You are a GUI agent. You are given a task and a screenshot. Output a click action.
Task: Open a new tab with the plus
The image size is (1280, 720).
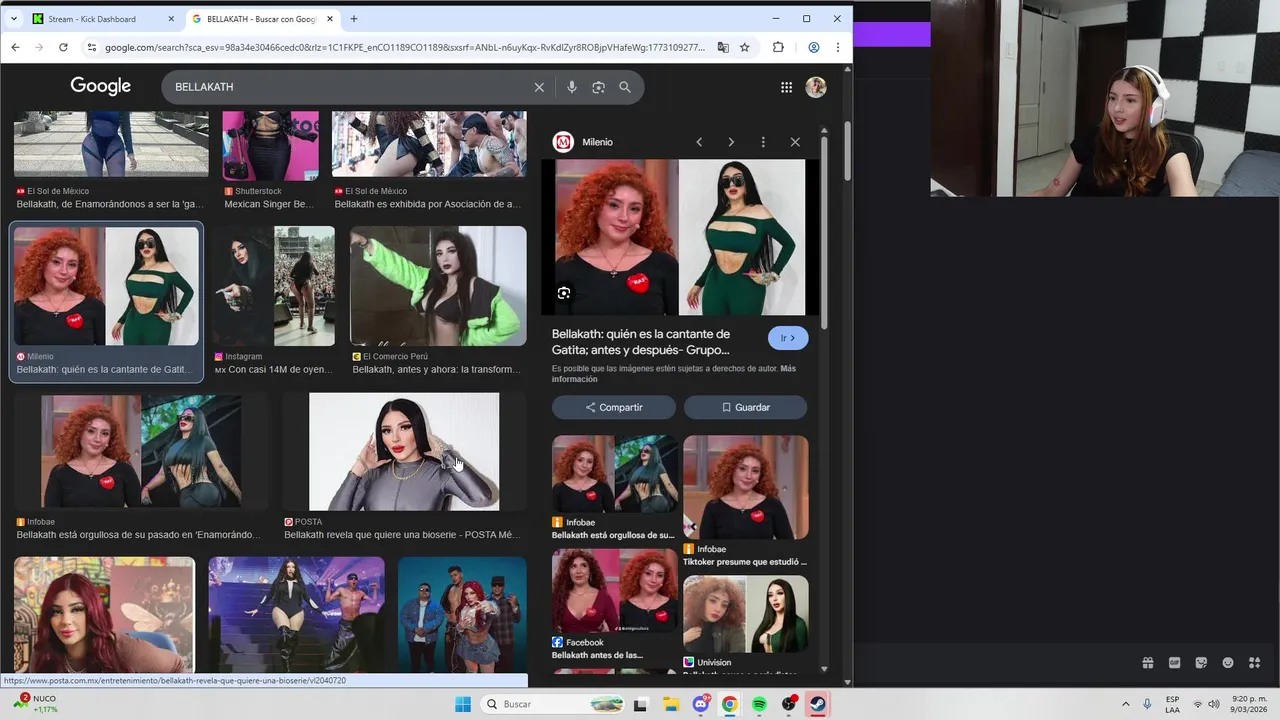click(354, 19)
